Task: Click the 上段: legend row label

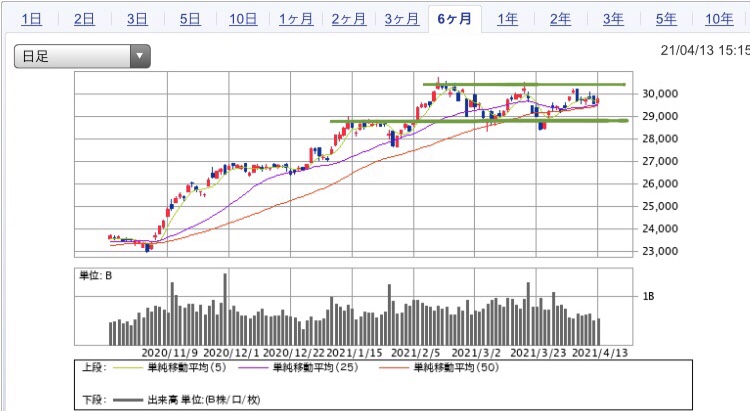Action: [x=94, y=367]
